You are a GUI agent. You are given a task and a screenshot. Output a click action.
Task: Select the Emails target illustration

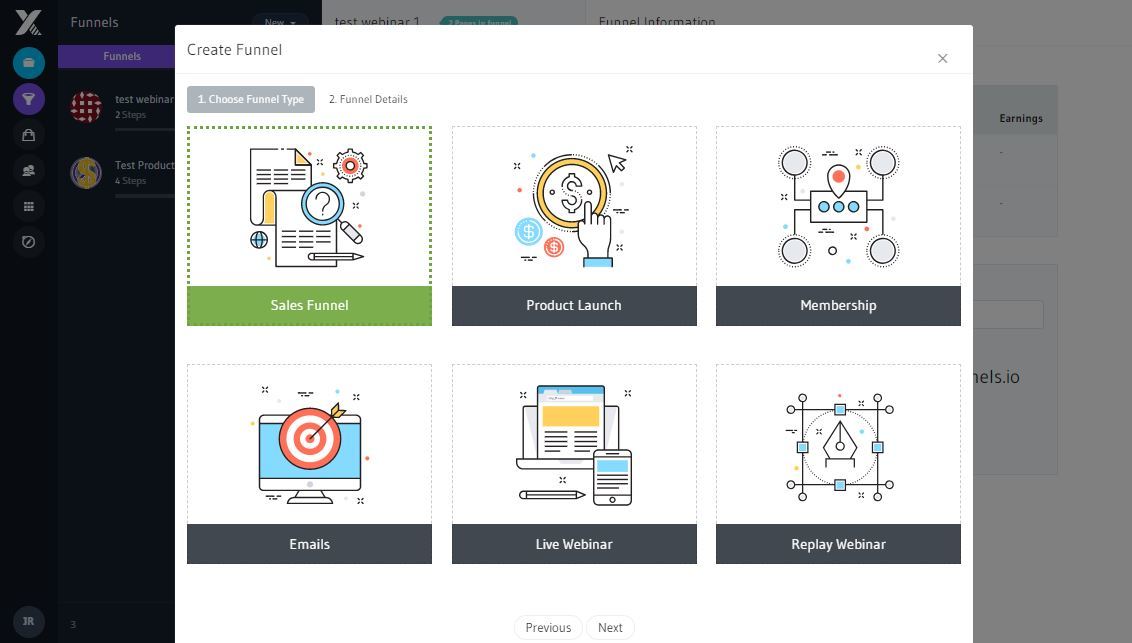pos(309,445)
